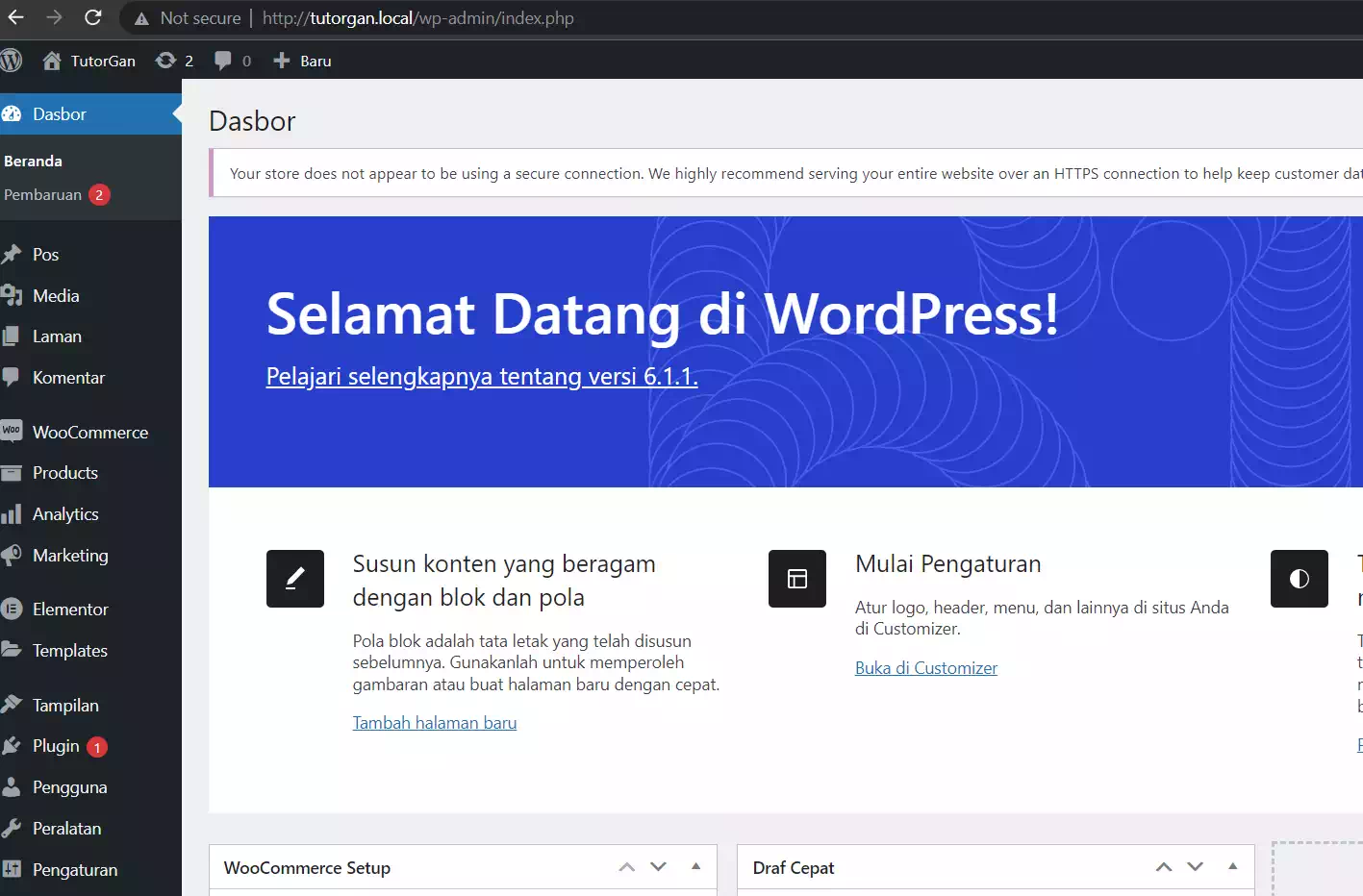
Task: Click the Mulai Pengaturan heading
Action: [948, 563]
